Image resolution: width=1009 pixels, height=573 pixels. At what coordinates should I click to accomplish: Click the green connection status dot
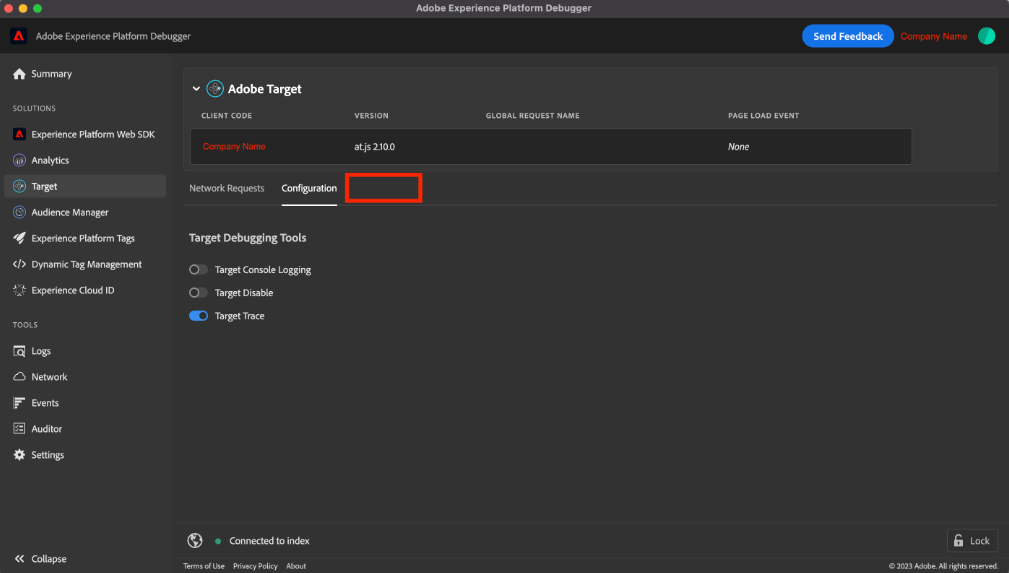pos(218,541)
